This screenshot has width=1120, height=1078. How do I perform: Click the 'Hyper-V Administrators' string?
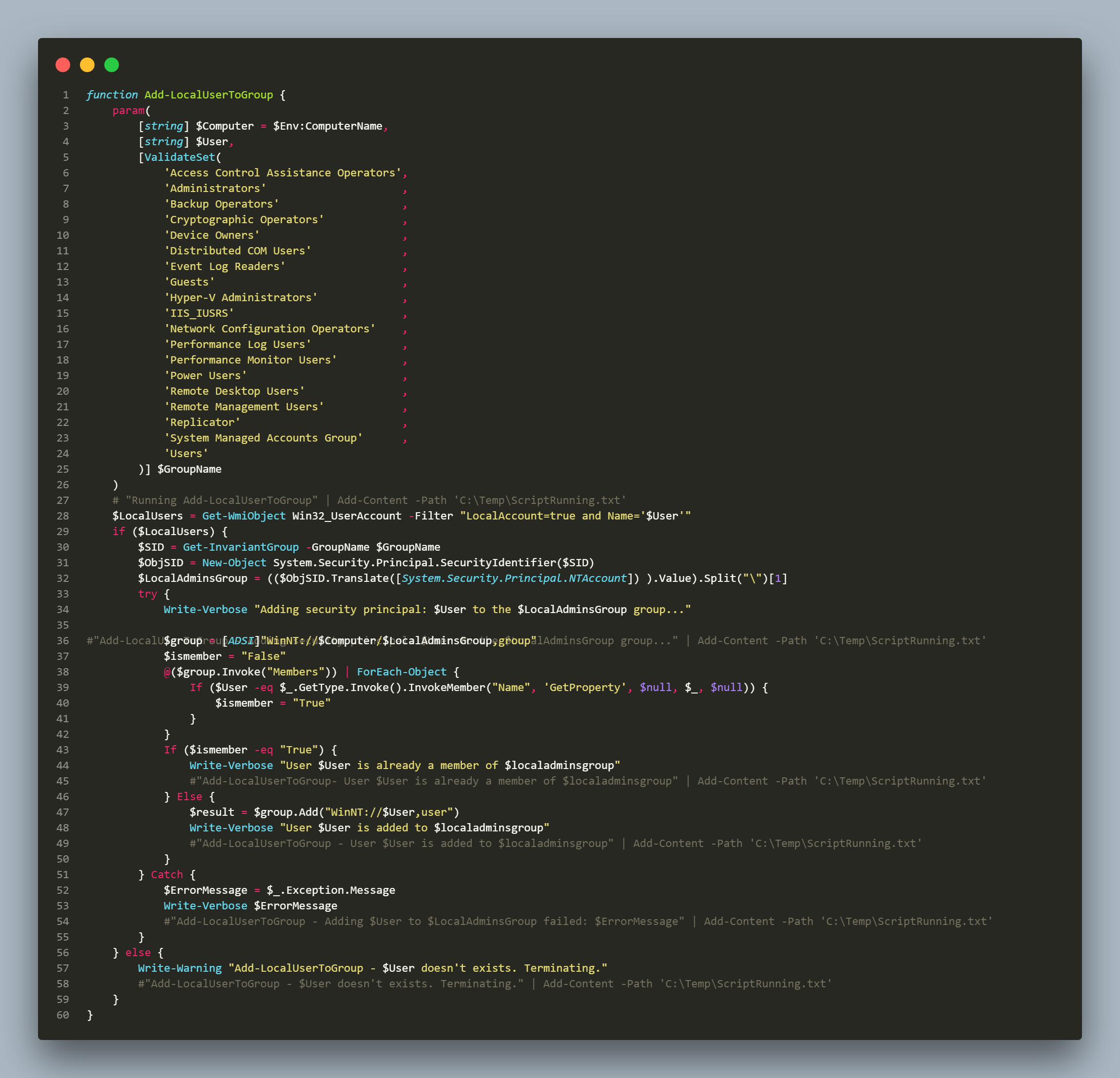[x=241, y=298]
